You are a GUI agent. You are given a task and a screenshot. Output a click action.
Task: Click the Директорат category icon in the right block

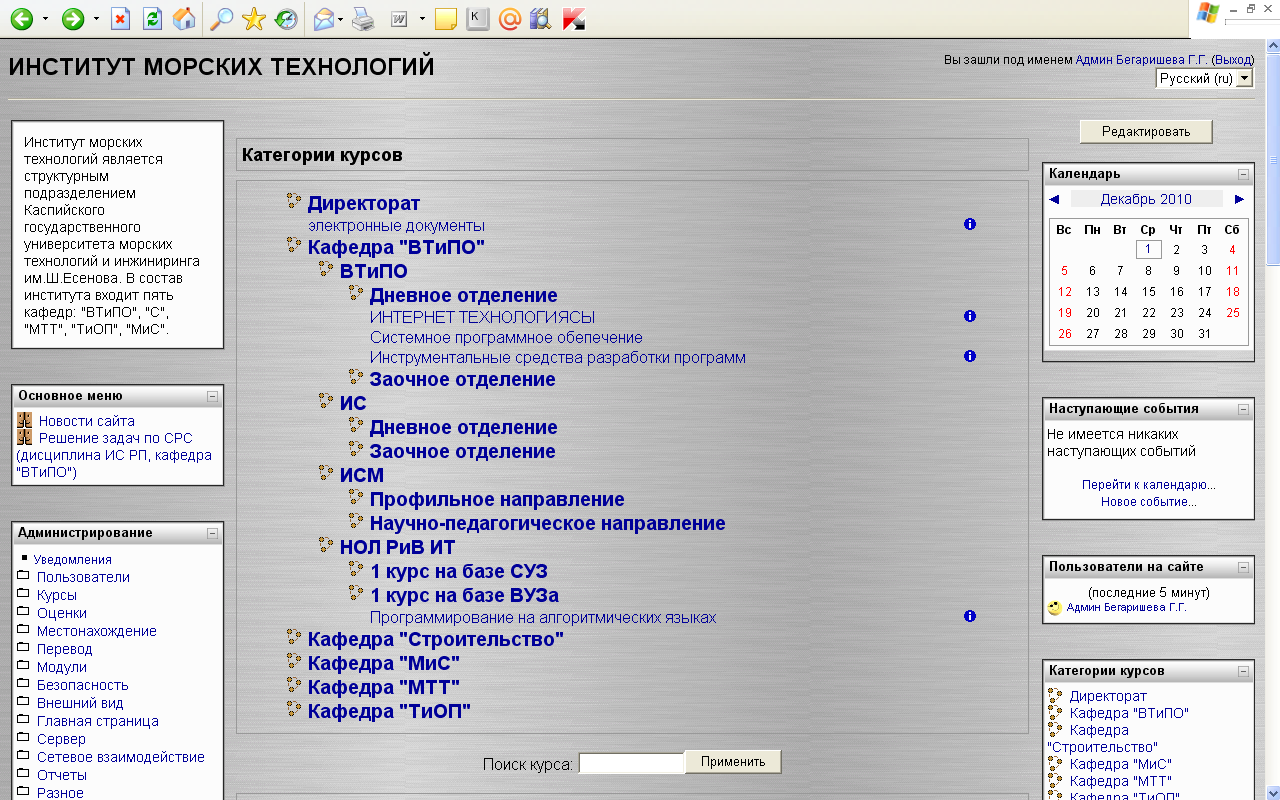tap(1055, 695)
